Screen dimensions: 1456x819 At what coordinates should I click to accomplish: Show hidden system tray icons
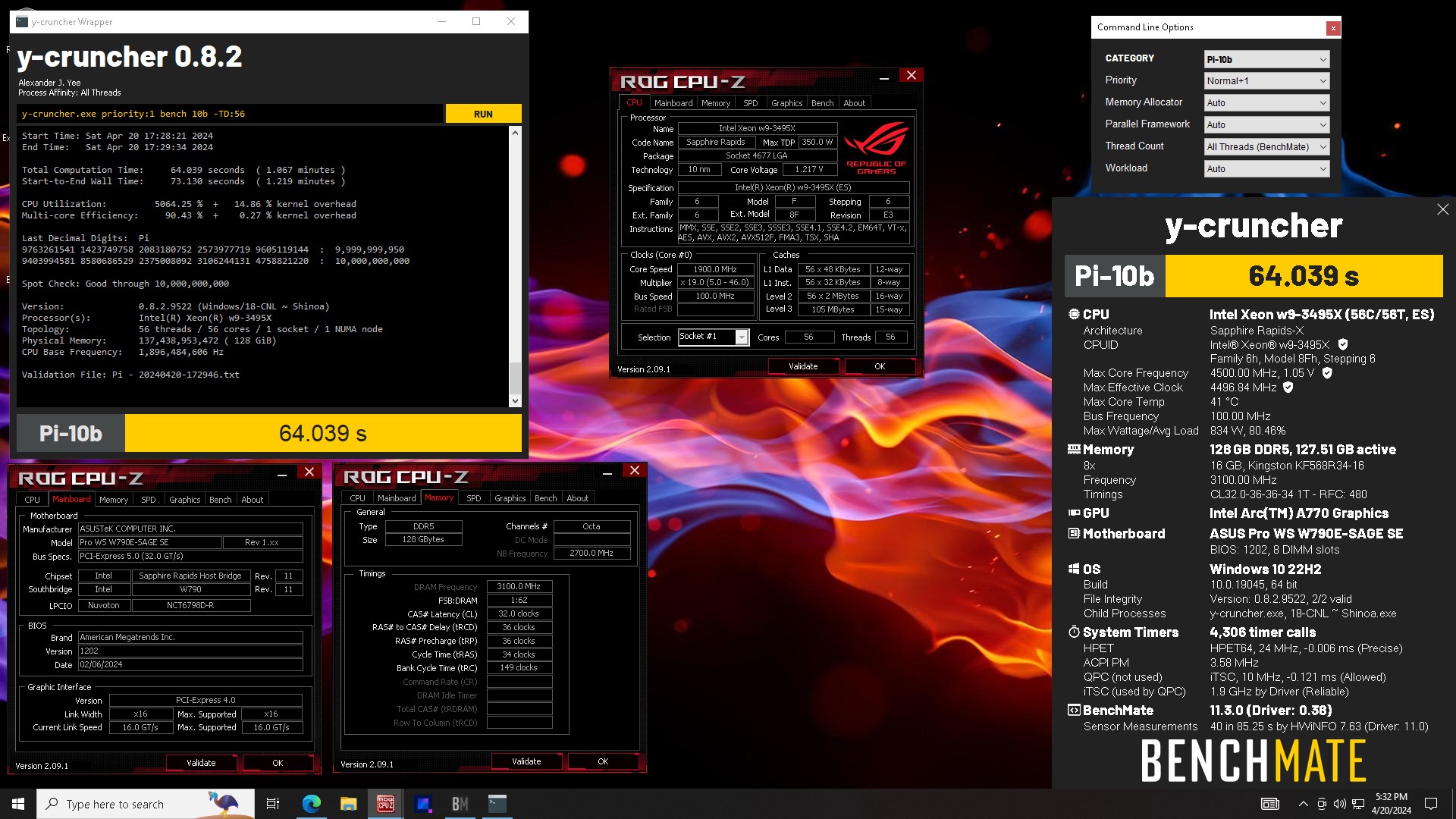(1303, 804)
